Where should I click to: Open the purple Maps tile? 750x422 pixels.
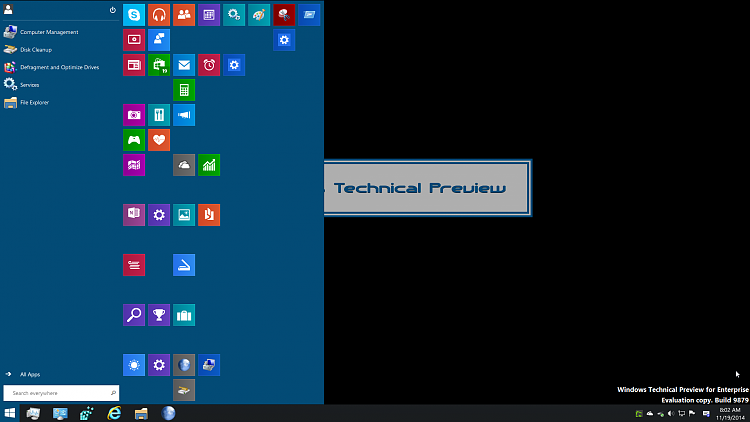[134, 165]
